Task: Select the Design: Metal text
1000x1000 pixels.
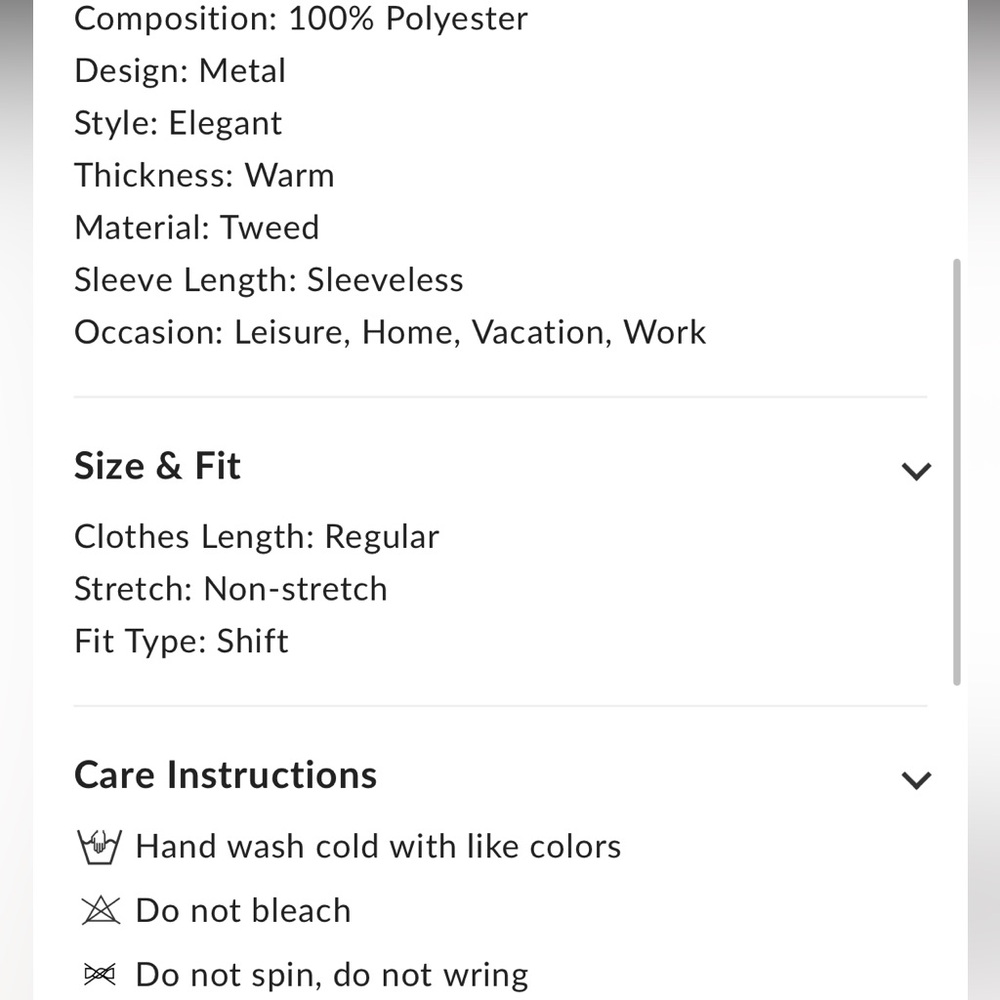Action: coord(180,71)
